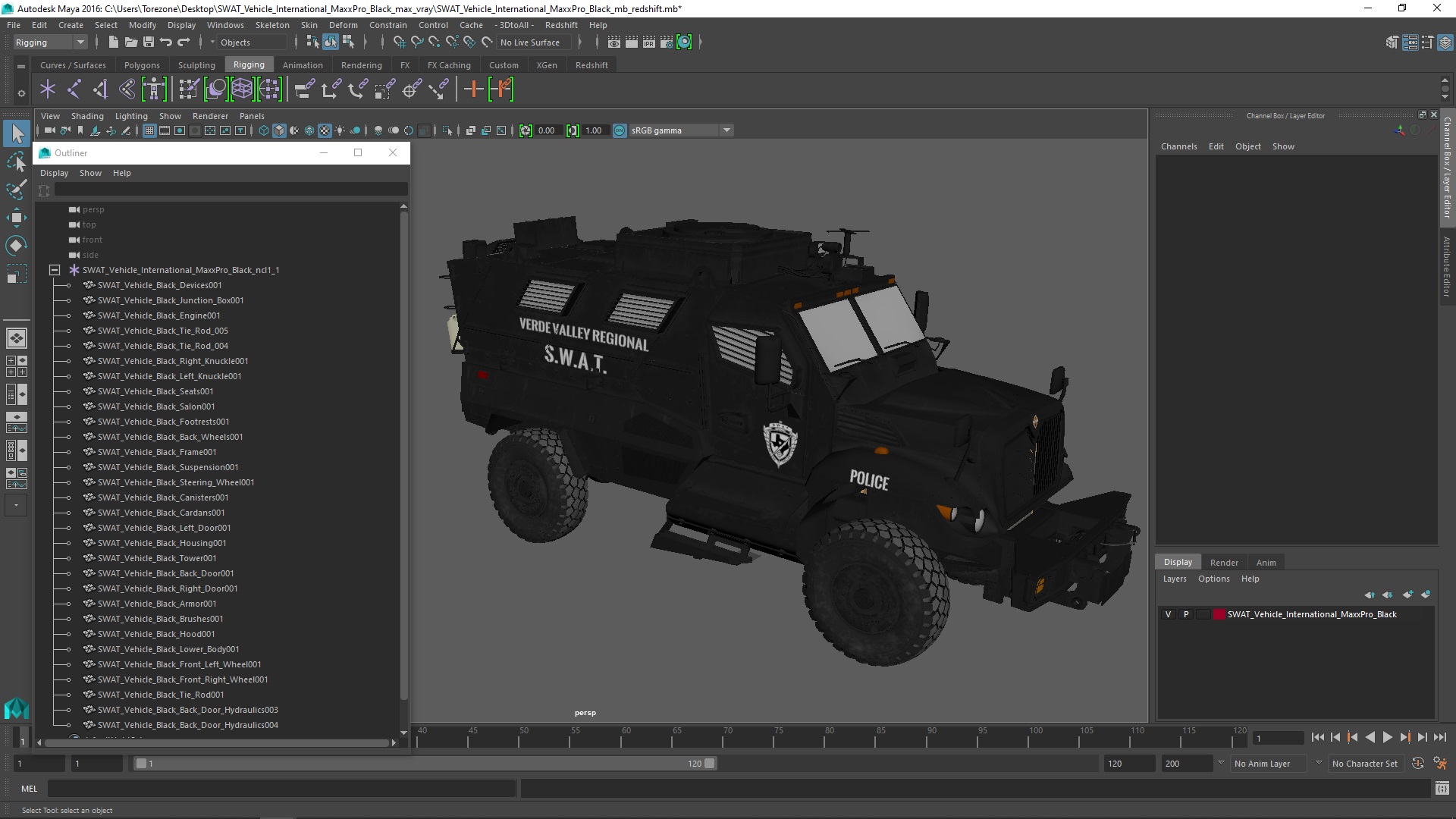The width and height of the screenshot is (1456, 819).
Task: Open the Skeleton menu
Action: pos(271,25)
